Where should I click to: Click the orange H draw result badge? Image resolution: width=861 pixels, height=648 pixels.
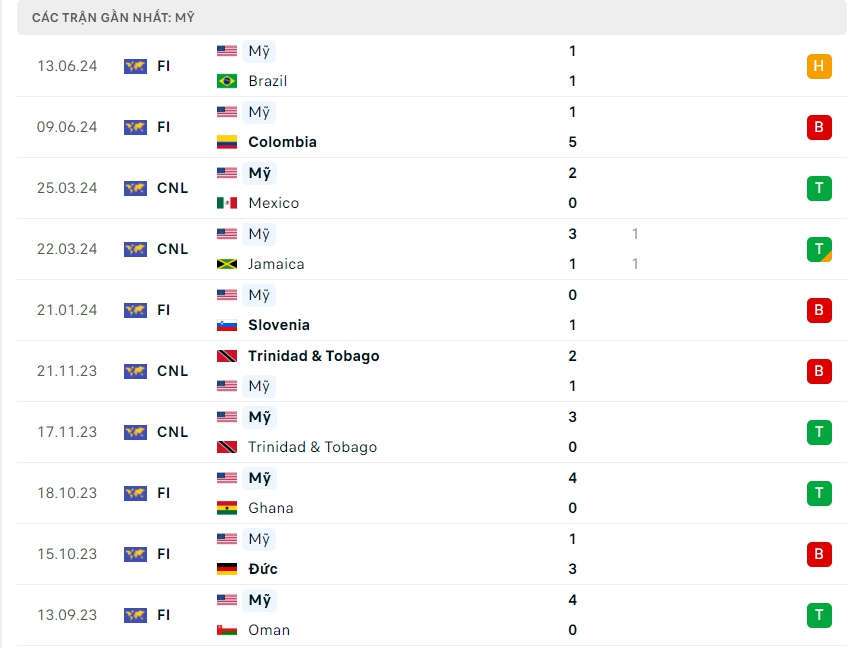(x=819, y=66)
